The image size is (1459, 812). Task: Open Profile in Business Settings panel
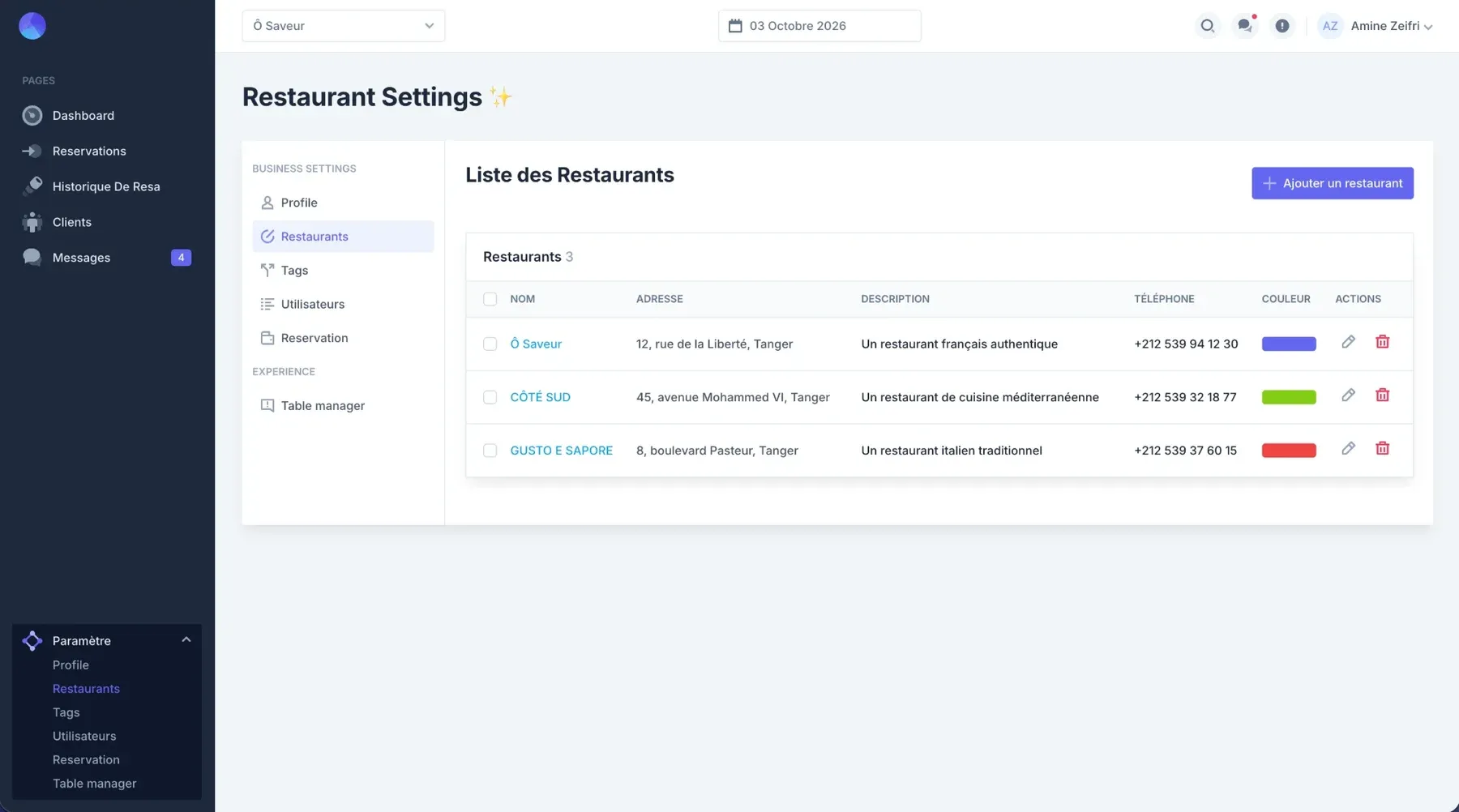coord(343,203)
